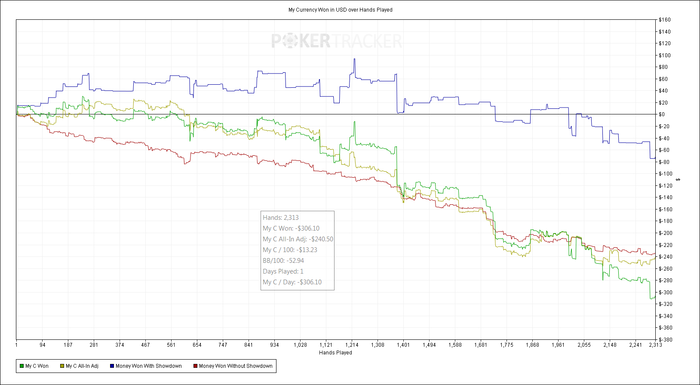
Task: Click the $60 y-axis label
Action: click(x=662, y=79)
